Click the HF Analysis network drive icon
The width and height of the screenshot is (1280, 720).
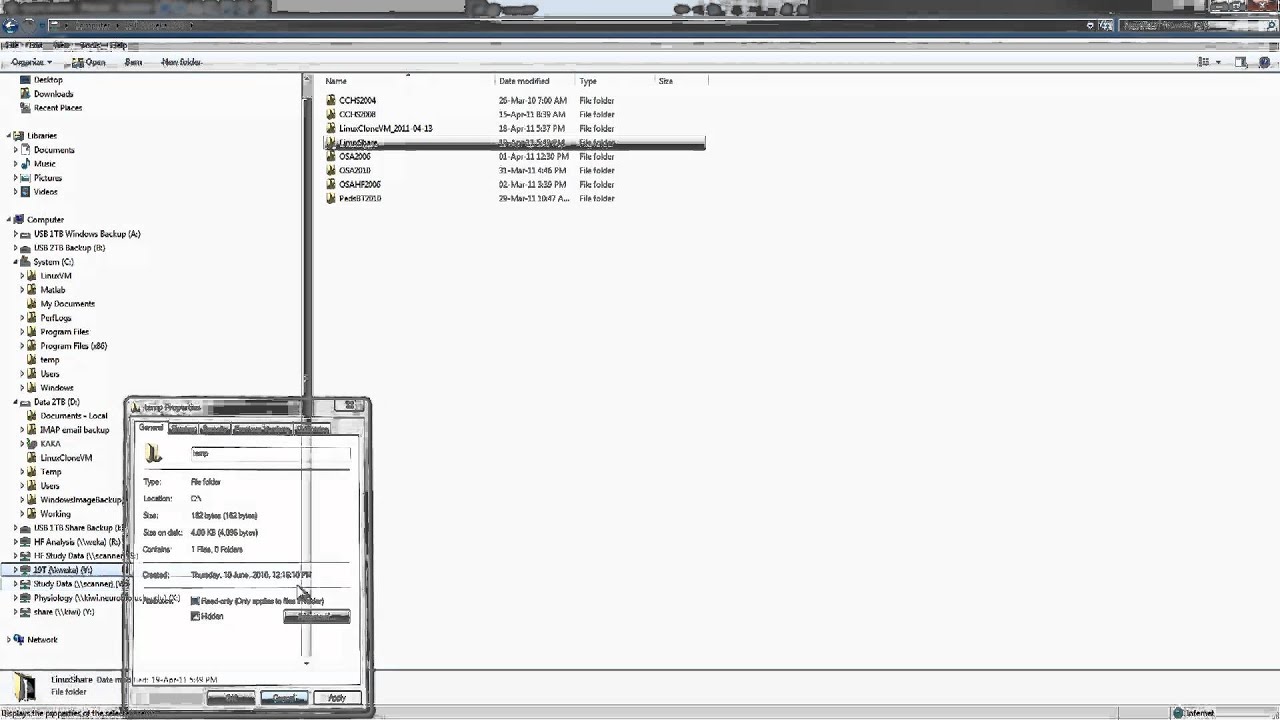[x=25, y=542]
